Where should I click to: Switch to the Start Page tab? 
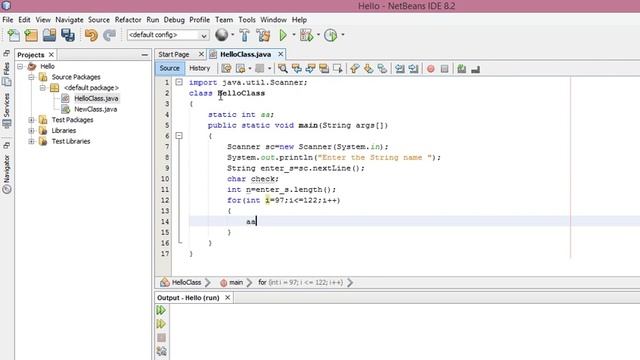174,54
